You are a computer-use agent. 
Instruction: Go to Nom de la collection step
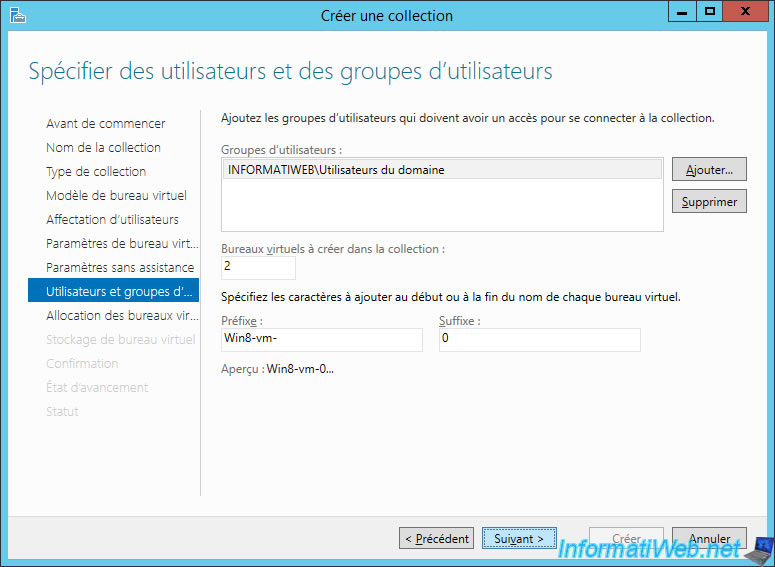(x=103, y=147)
